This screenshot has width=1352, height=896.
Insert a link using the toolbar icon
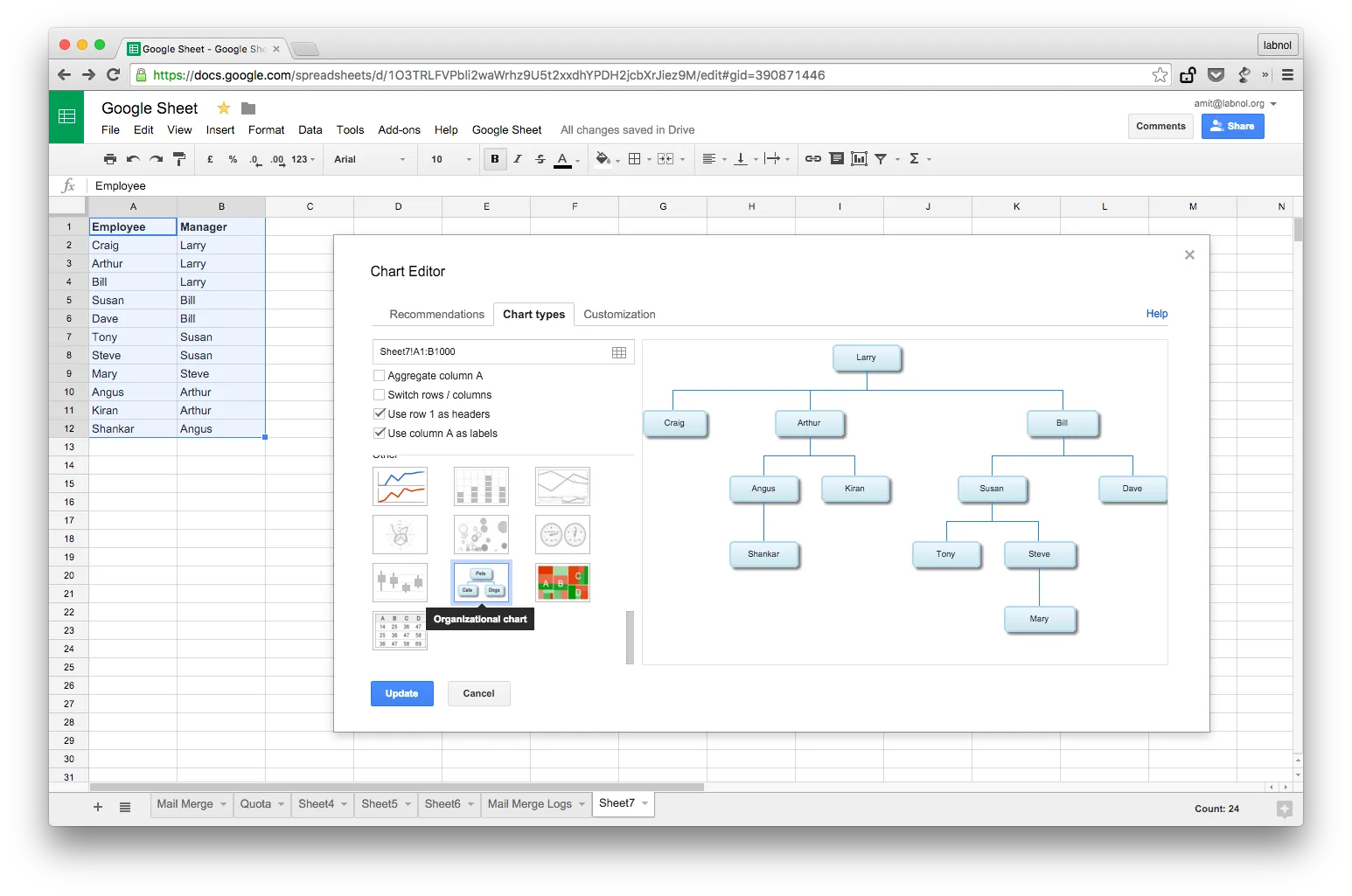tap(812, 158)
